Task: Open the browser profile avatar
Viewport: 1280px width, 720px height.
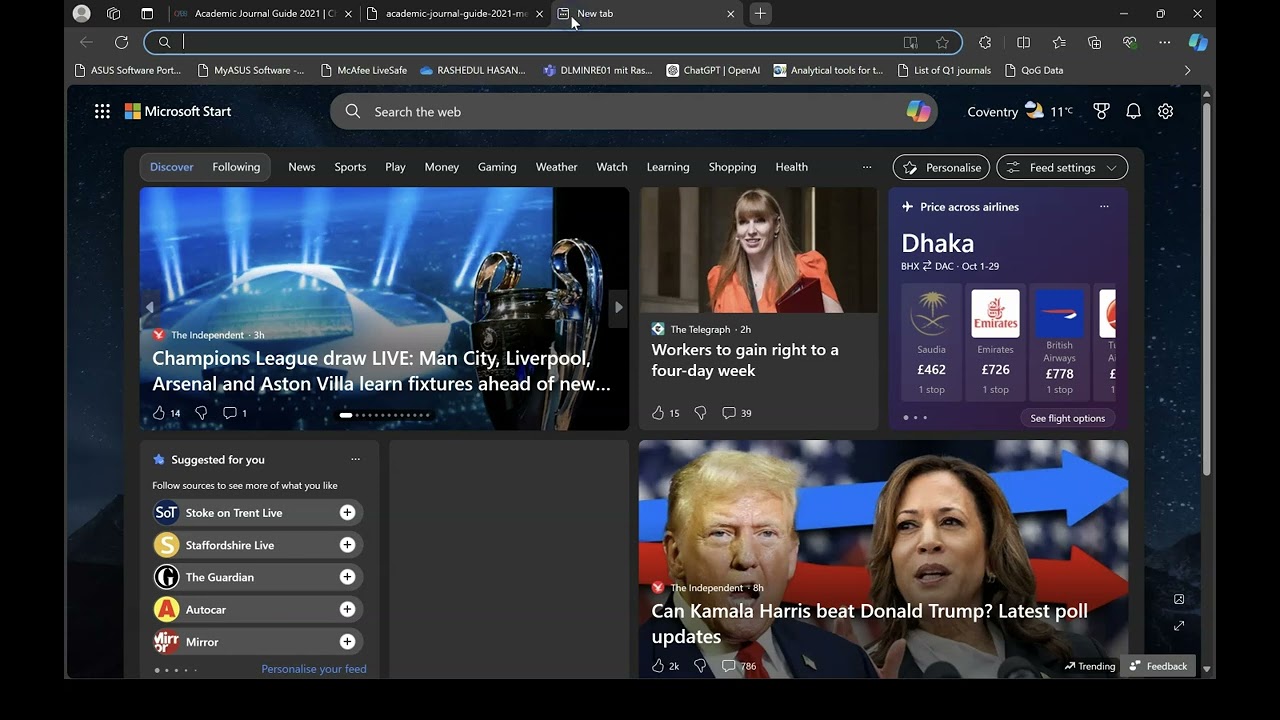Action: [82, 14]
